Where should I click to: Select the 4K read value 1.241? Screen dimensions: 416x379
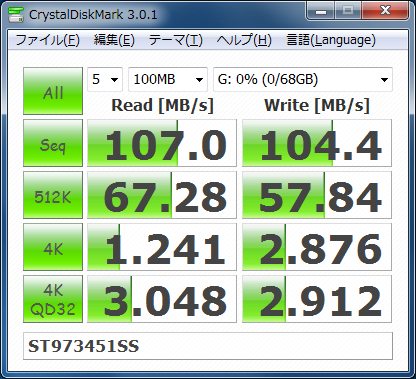click(162, 247)
